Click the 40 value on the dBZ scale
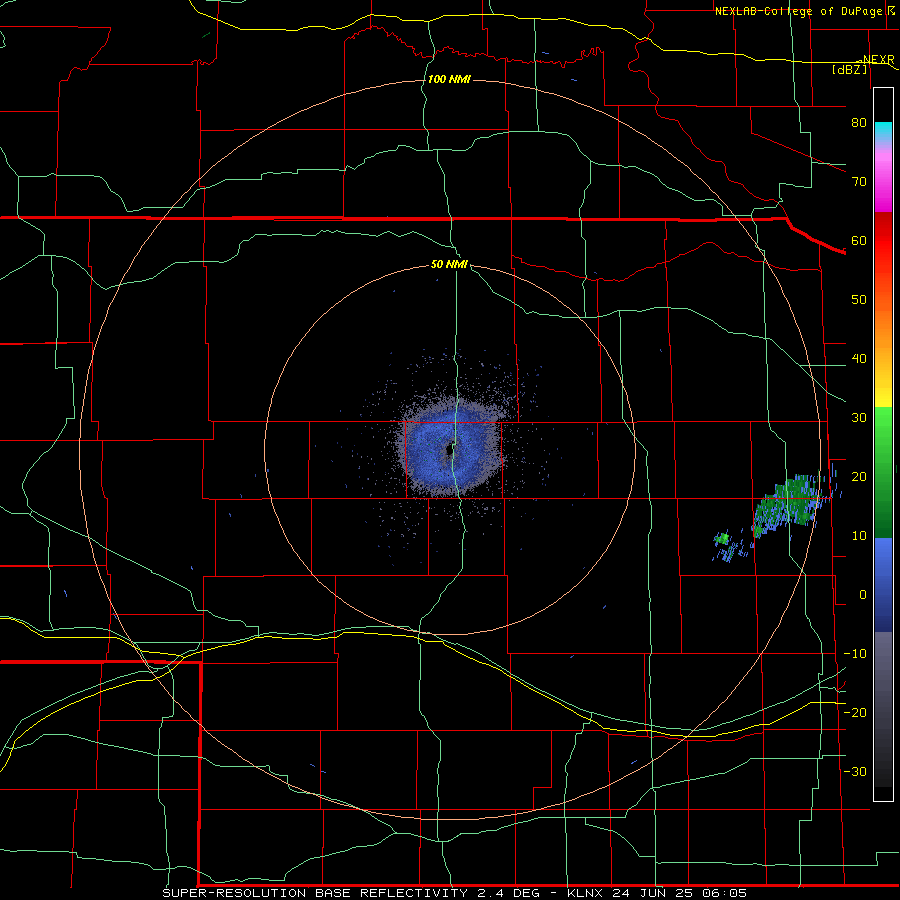 point(859,359)
